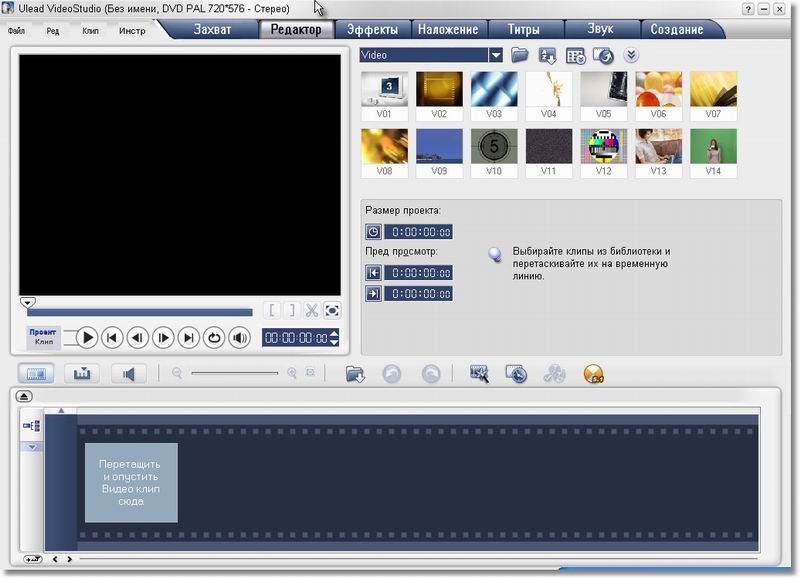Toggle the repeat playback button

pos(213,338)
